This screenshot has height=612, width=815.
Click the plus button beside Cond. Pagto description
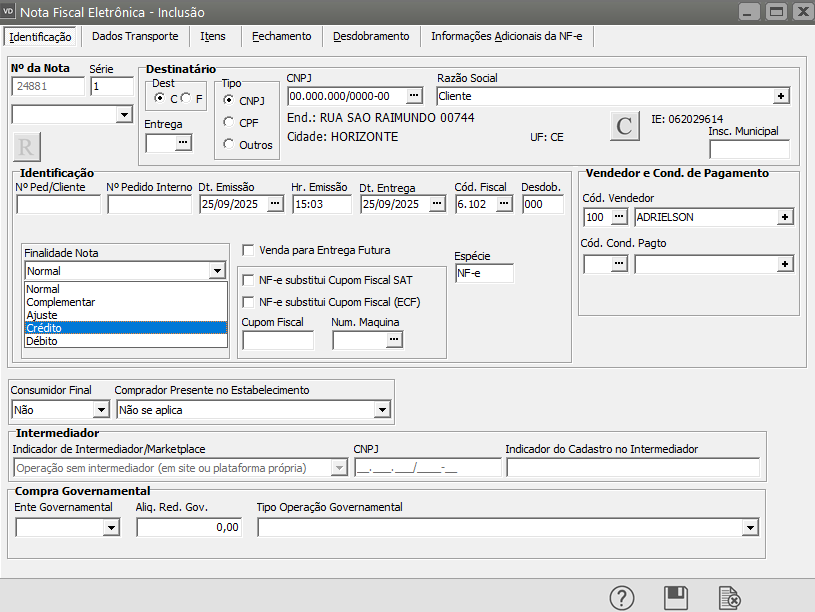coord(785,264)
